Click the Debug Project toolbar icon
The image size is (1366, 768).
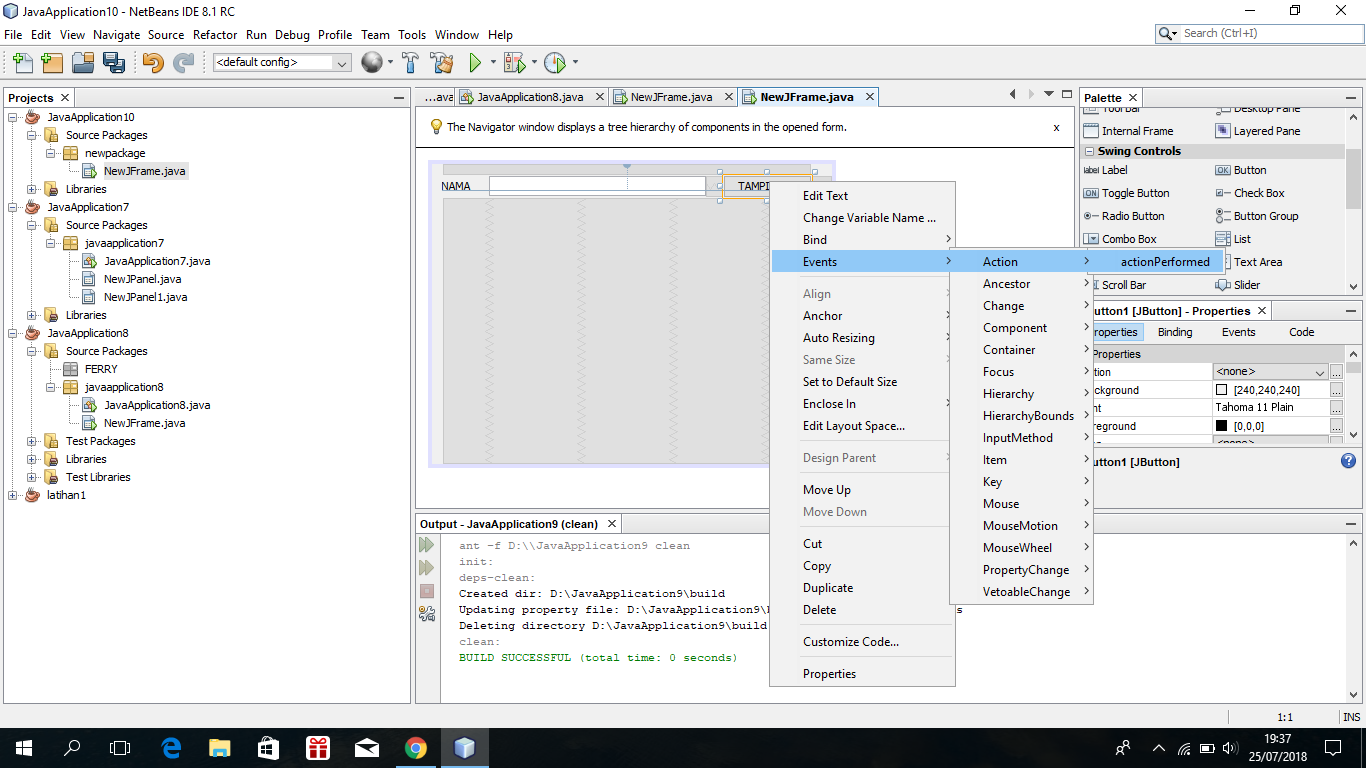(514, 63)
